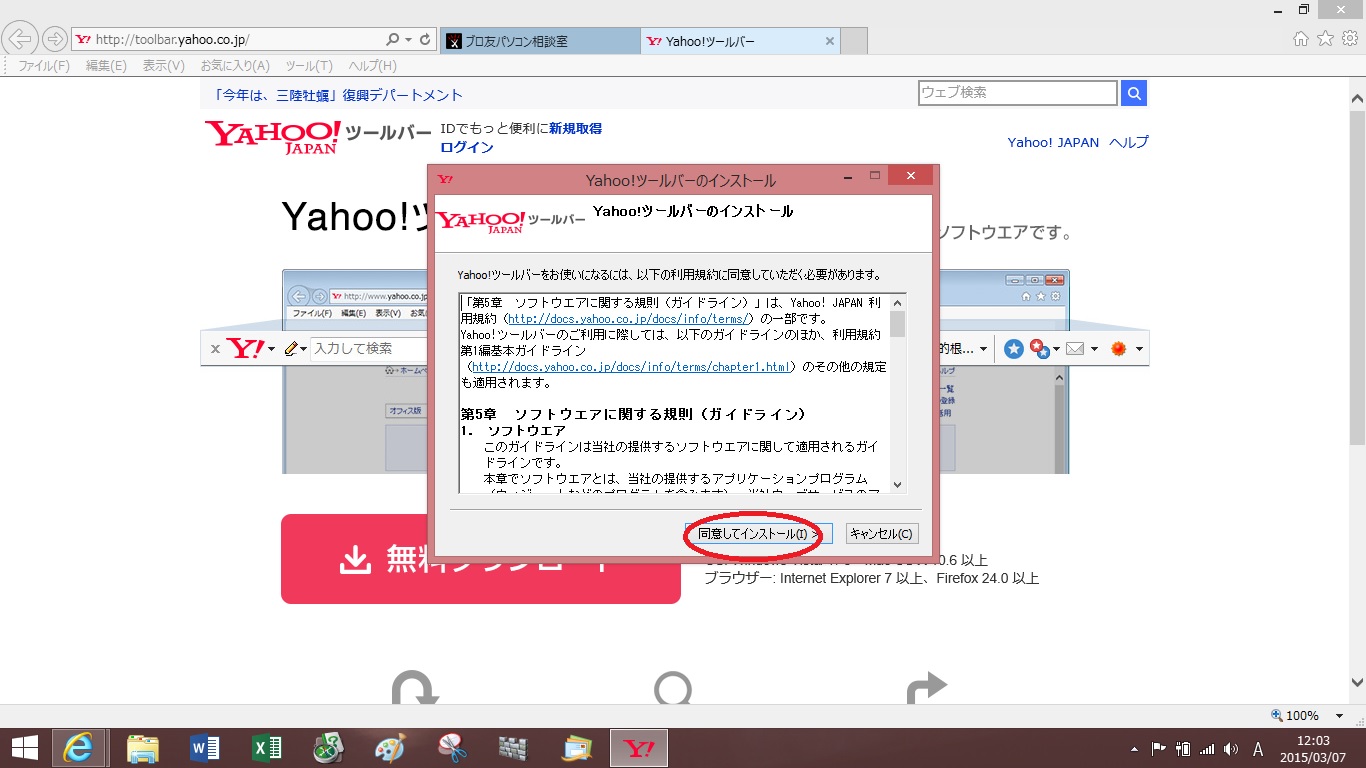Viewport: 1366px width, 768px height.
Task: Open the ヘルプ(H) menu in menu bar
Action: 372,66
